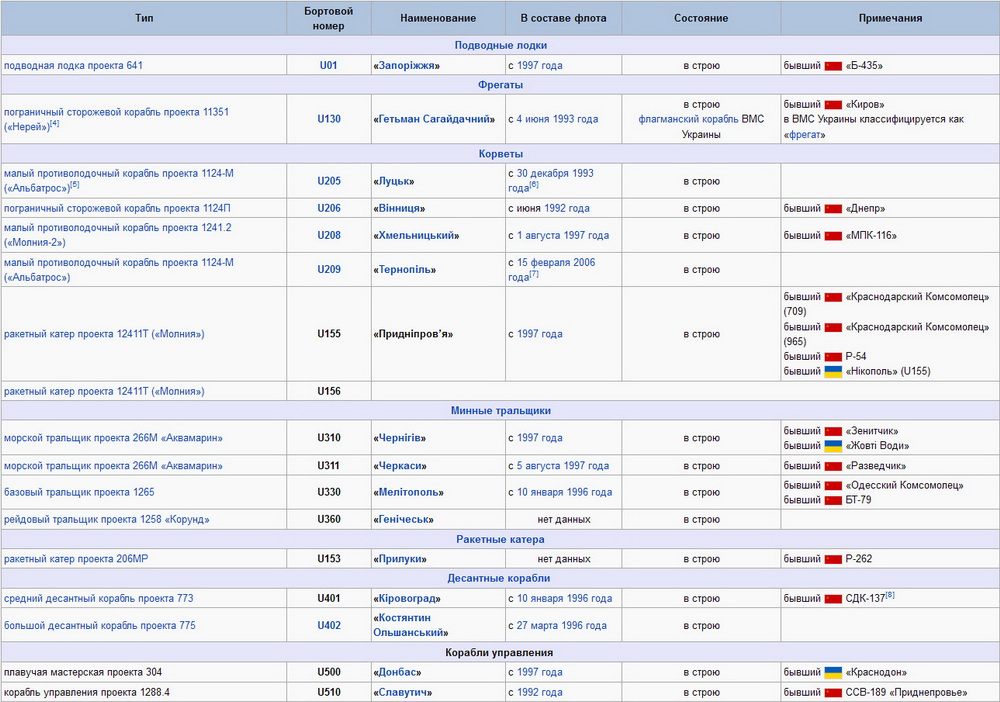Follow the U130 hull number link

(329, 119)
